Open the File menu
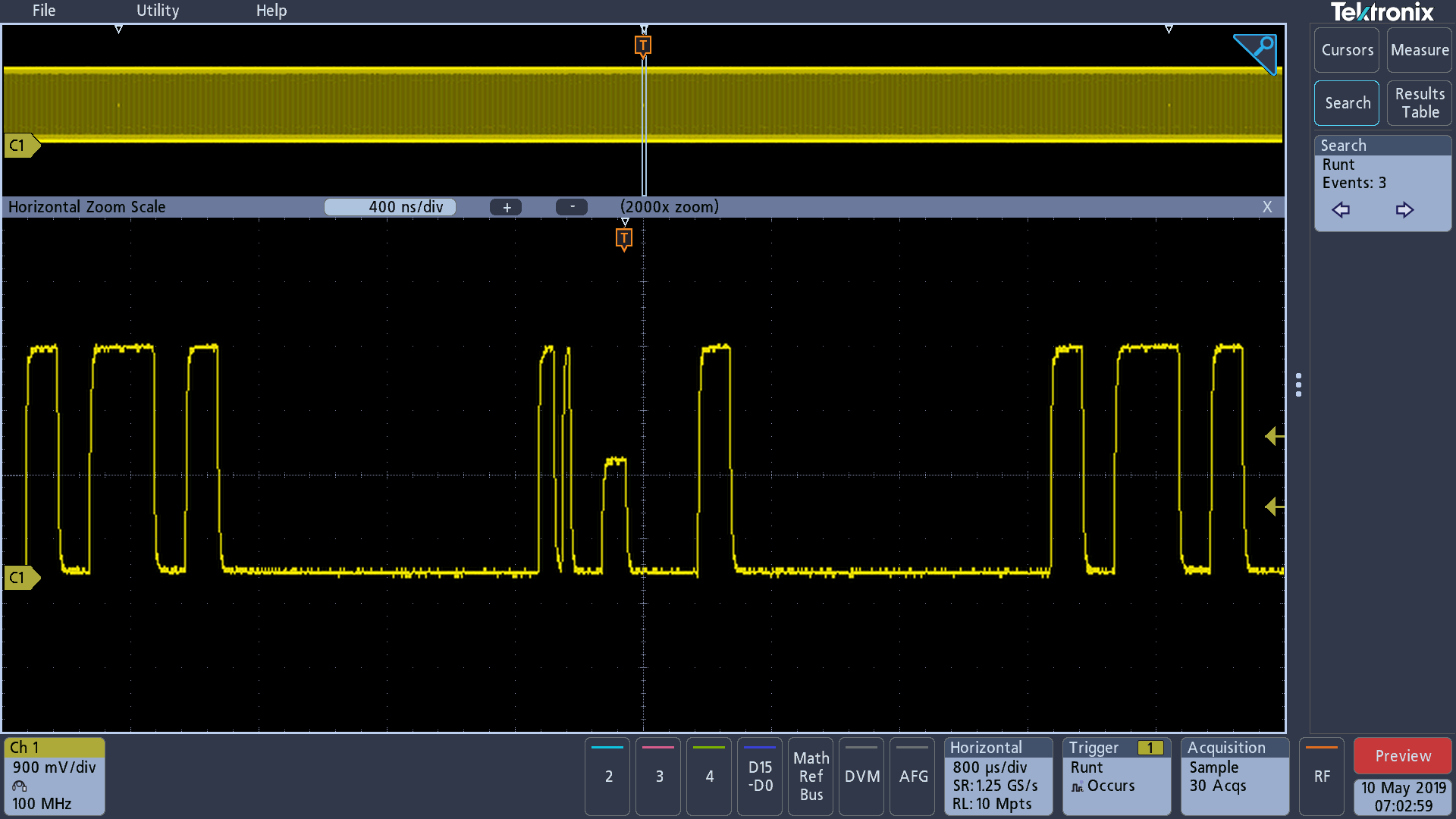The width and height of the screenshot is (1456, 819). coord(44,11)
